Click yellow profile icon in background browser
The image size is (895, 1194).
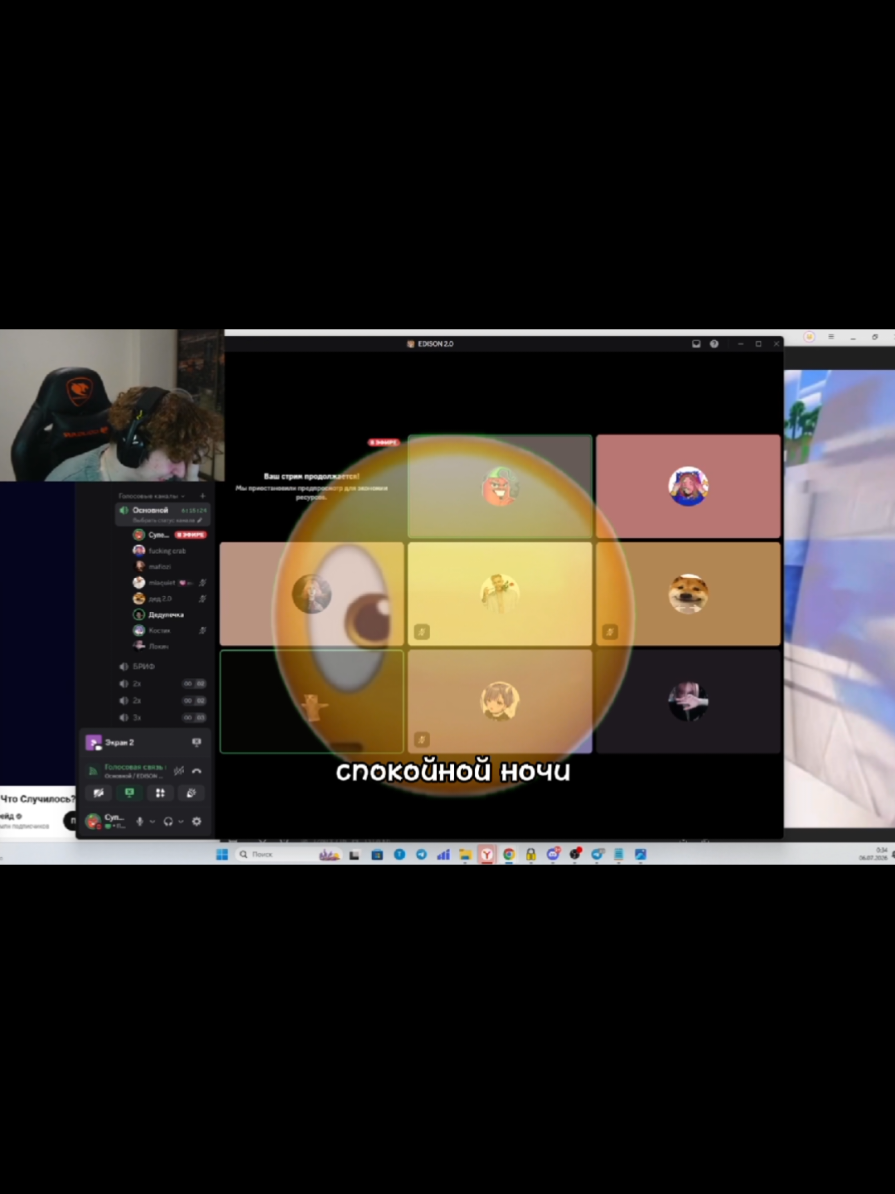(x=809, y=337)
